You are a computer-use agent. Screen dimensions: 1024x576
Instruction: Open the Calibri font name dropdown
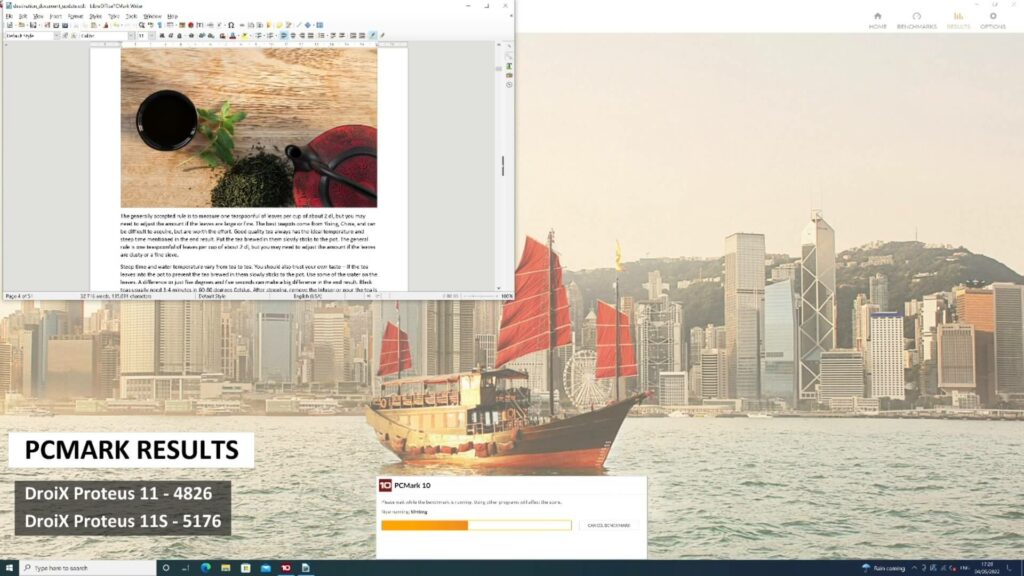point(131,36)
